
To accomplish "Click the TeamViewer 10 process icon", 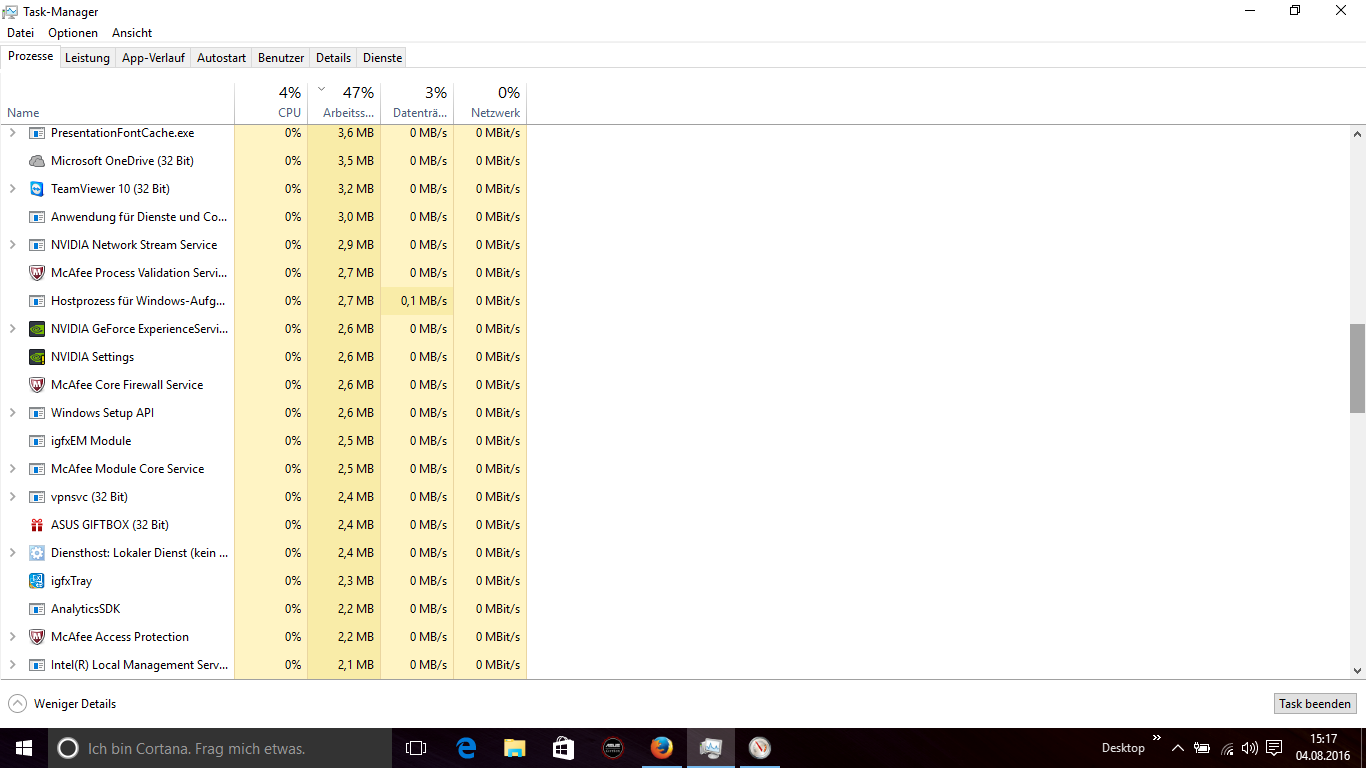I will click(x=37, y=189).
